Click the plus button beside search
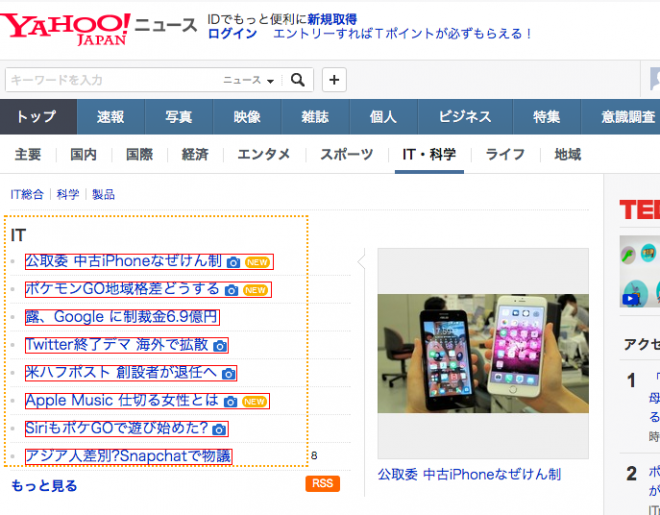The height and width of the screenshot is (515, 660). [333, 80]
